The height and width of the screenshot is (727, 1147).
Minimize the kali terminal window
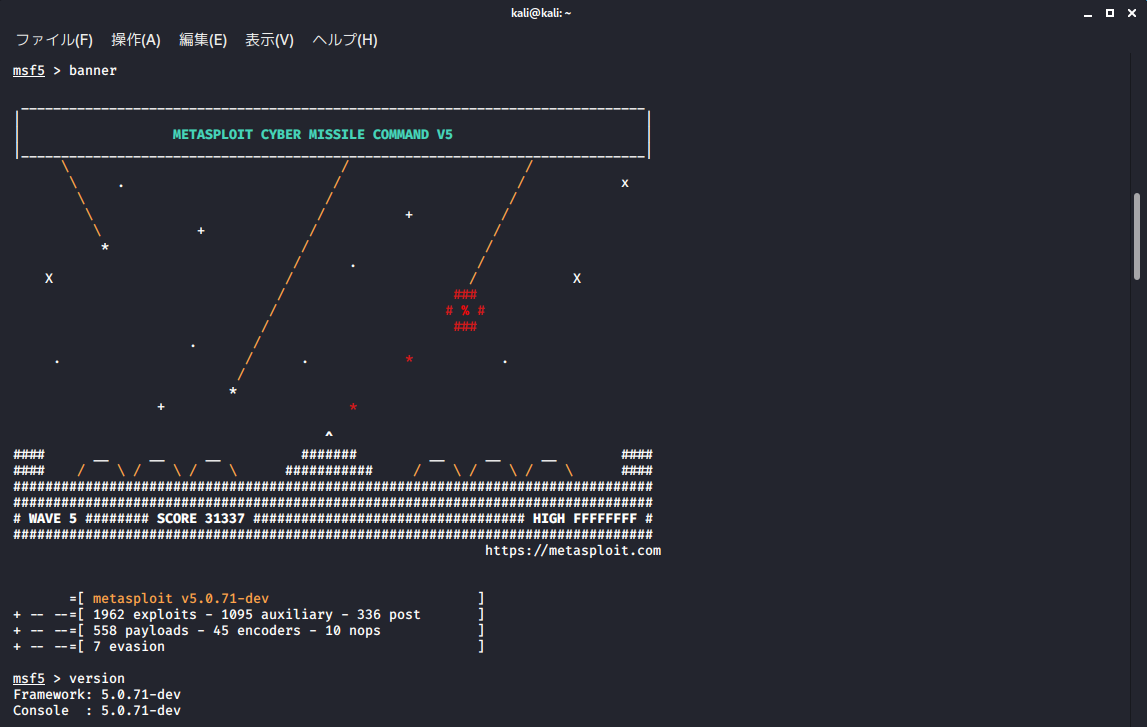(1088, 13)
